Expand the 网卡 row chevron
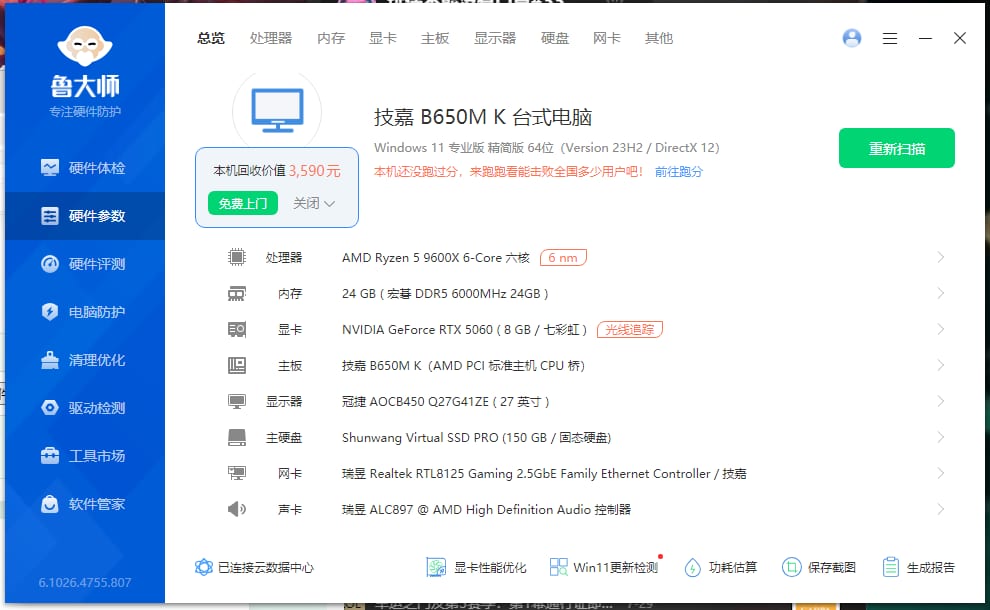The image size is (990, 610). (941, 474)
